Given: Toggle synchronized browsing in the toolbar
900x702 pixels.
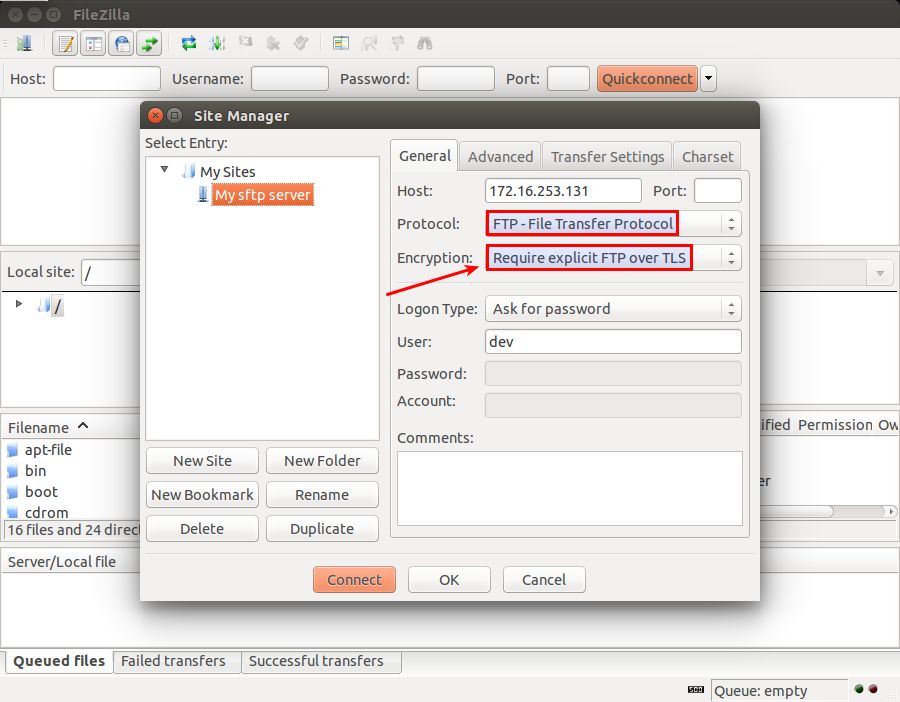Looking at the screenshot, I should pos(397,43).
